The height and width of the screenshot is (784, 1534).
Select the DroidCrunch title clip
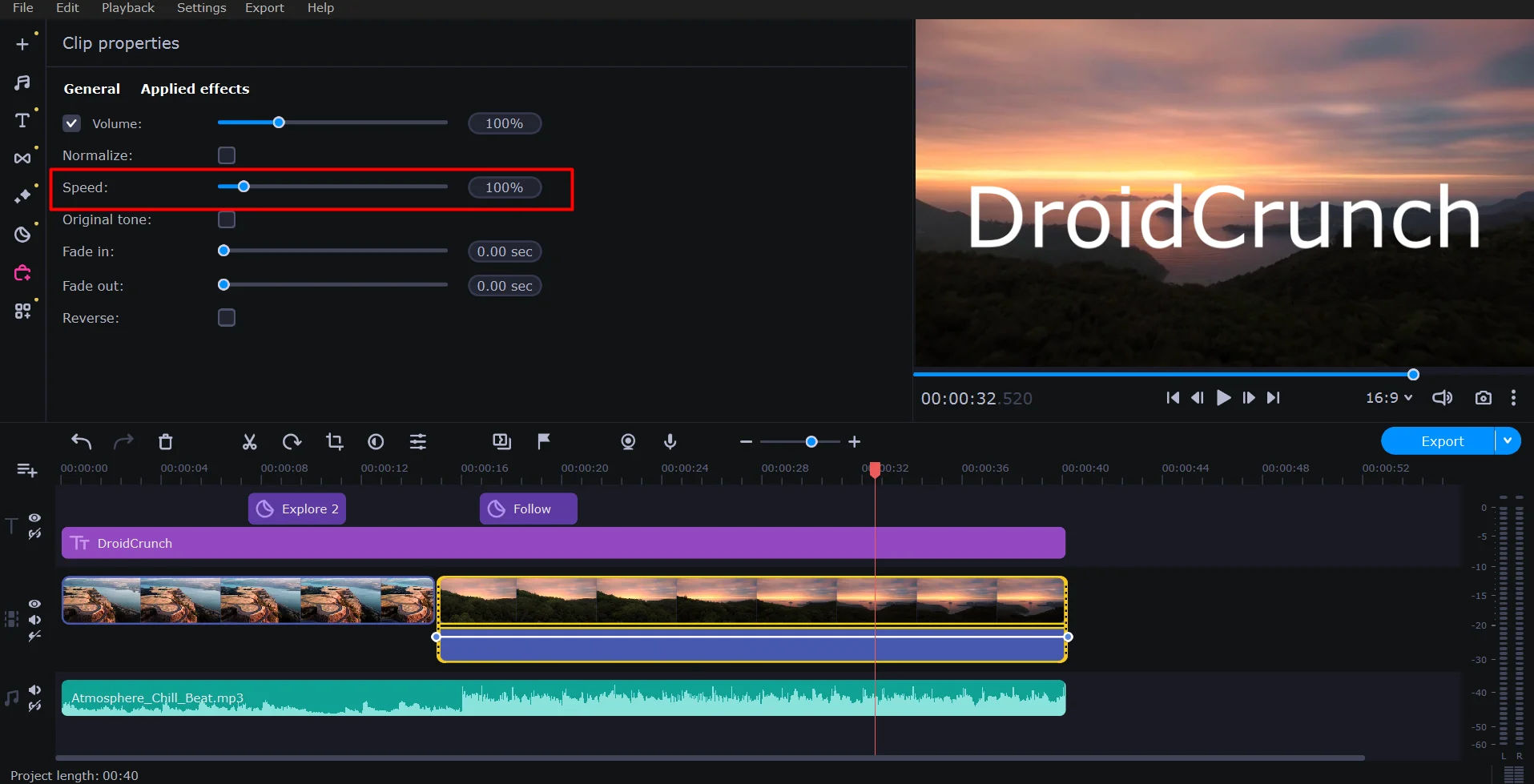[x=563, y=543]
